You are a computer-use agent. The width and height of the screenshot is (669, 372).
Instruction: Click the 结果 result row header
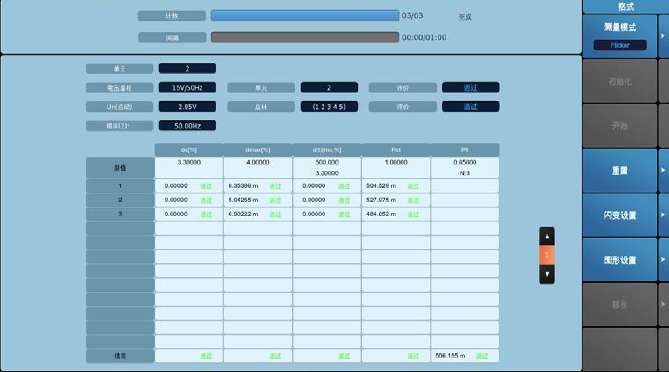click(x=120, y=356)
